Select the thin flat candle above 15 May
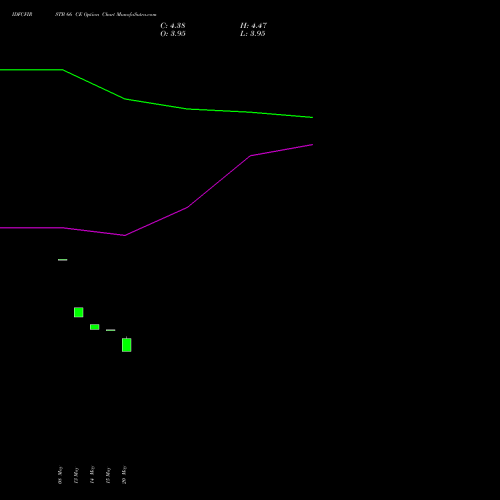 point(111,330)
